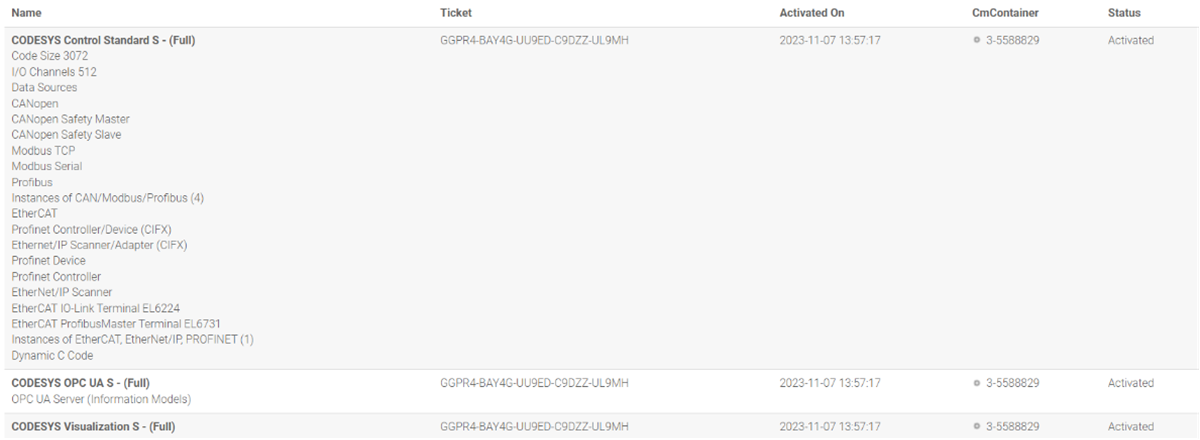Select the EtherCAT IO-Link Terminal EL6224 entry
1200x440 pixels.
[x=96, y=308]
